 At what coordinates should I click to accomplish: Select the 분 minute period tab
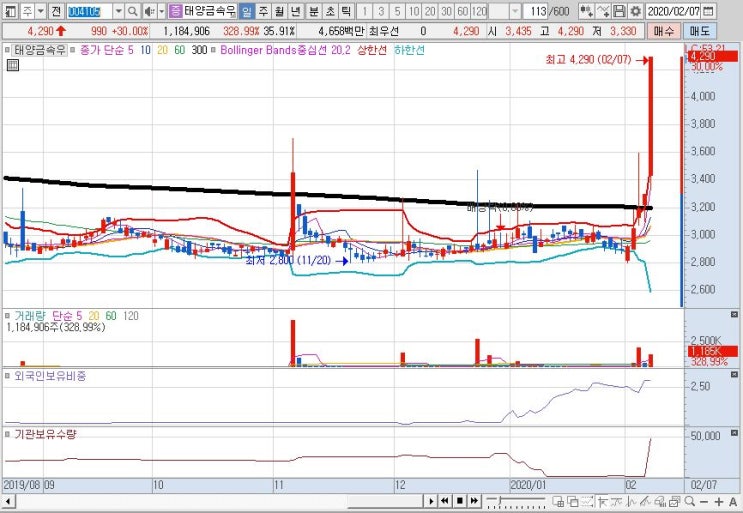tap(314, 11)
